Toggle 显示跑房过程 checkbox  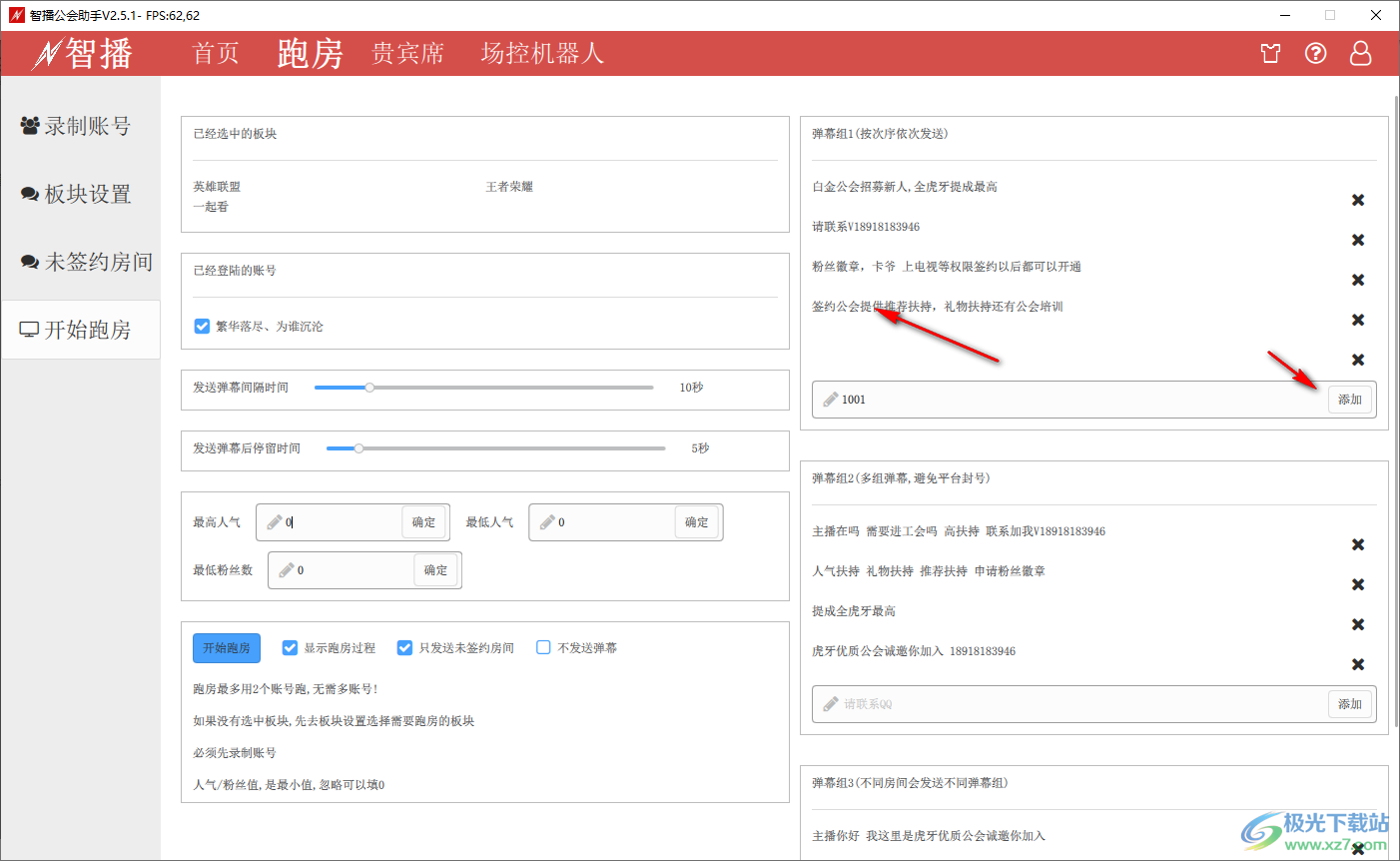(x=290, y=647)
